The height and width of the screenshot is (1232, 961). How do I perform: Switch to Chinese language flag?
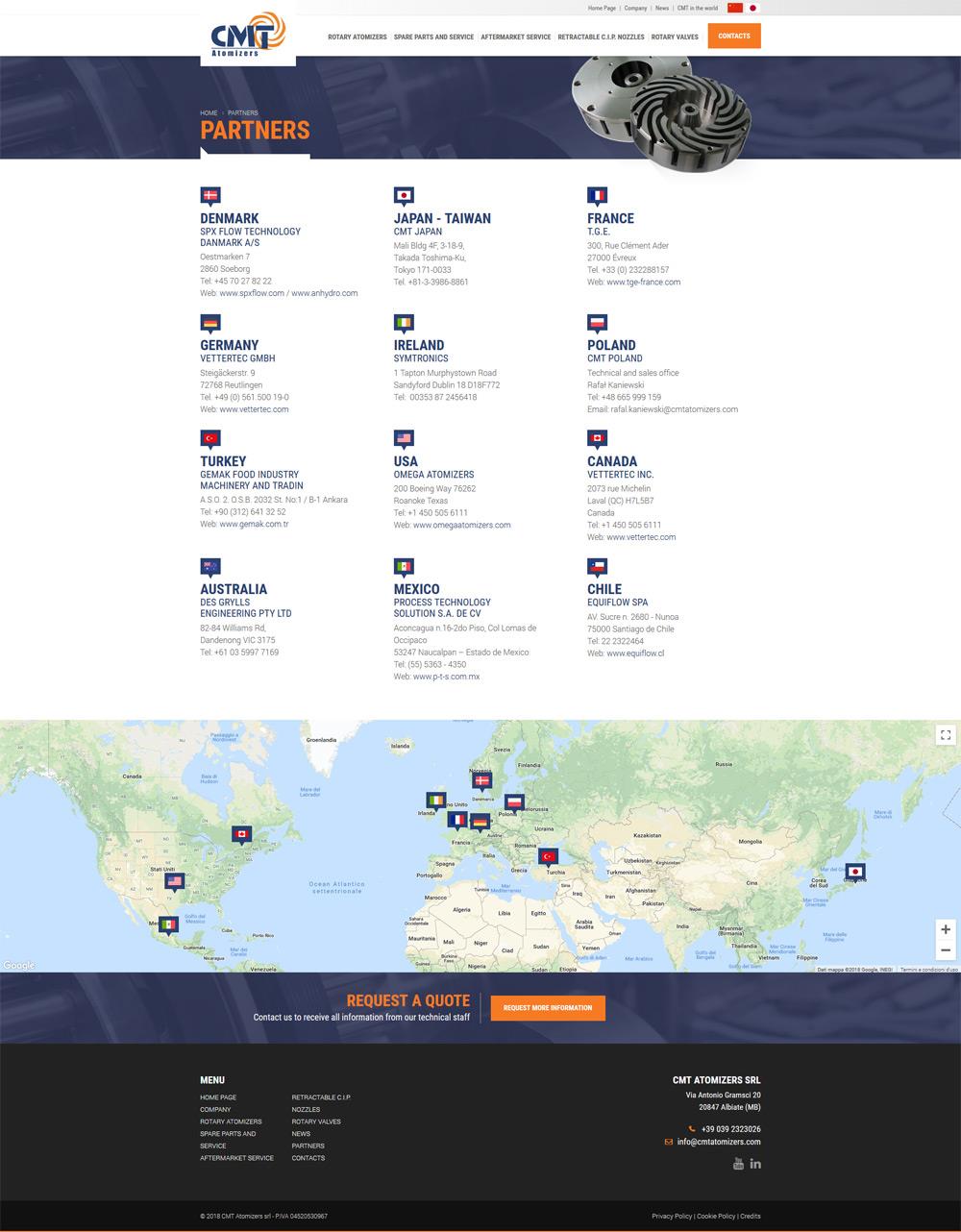point(735,8)
